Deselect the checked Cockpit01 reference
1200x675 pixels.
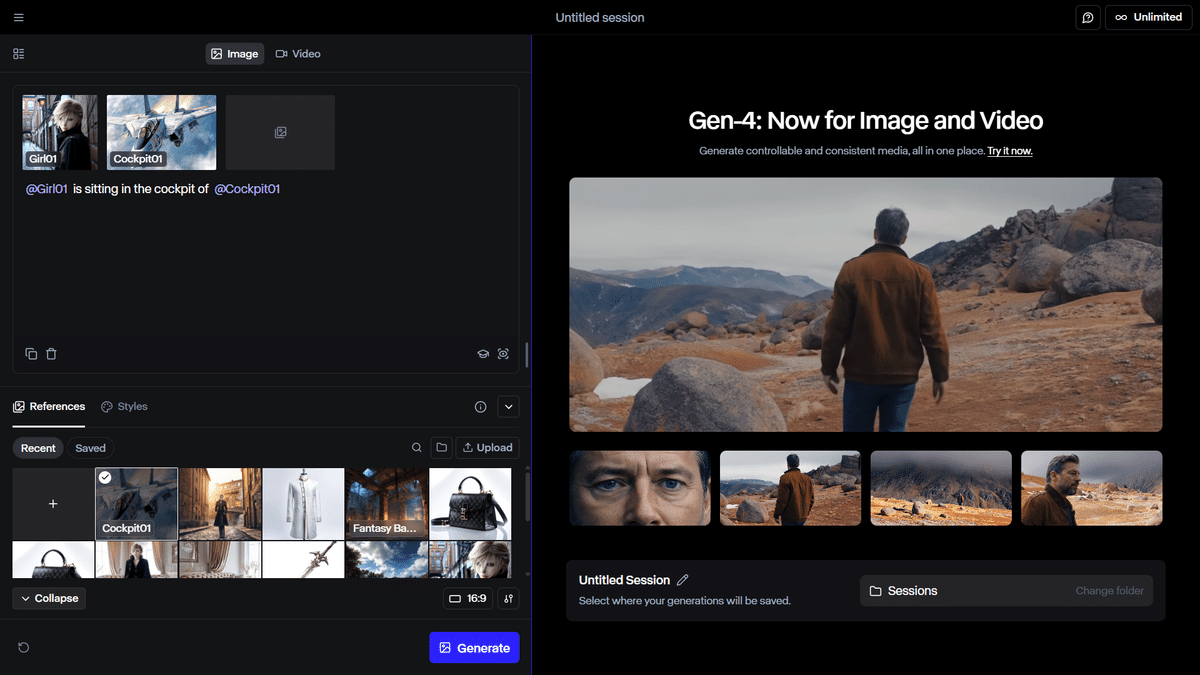106,477
